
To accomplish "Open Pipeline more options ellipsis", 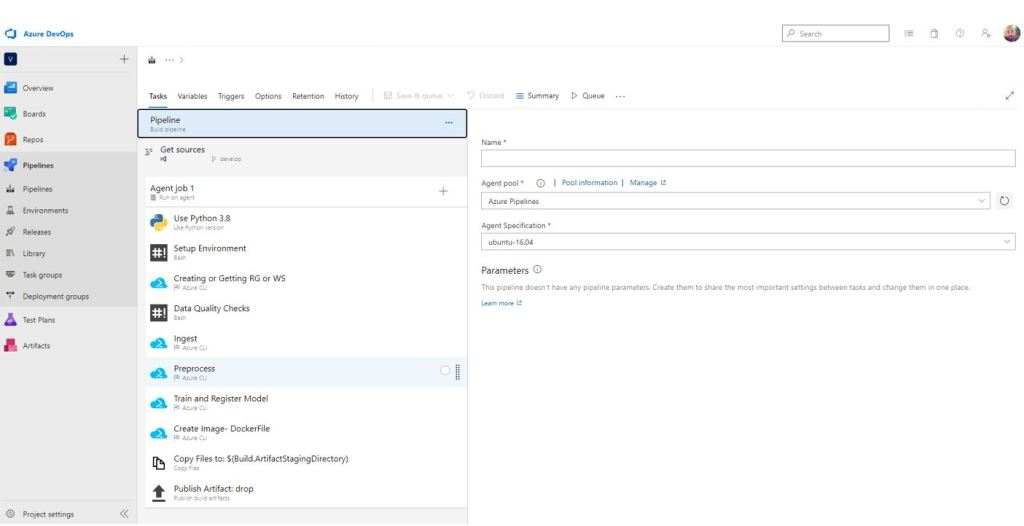I will [x=448, y=122].
